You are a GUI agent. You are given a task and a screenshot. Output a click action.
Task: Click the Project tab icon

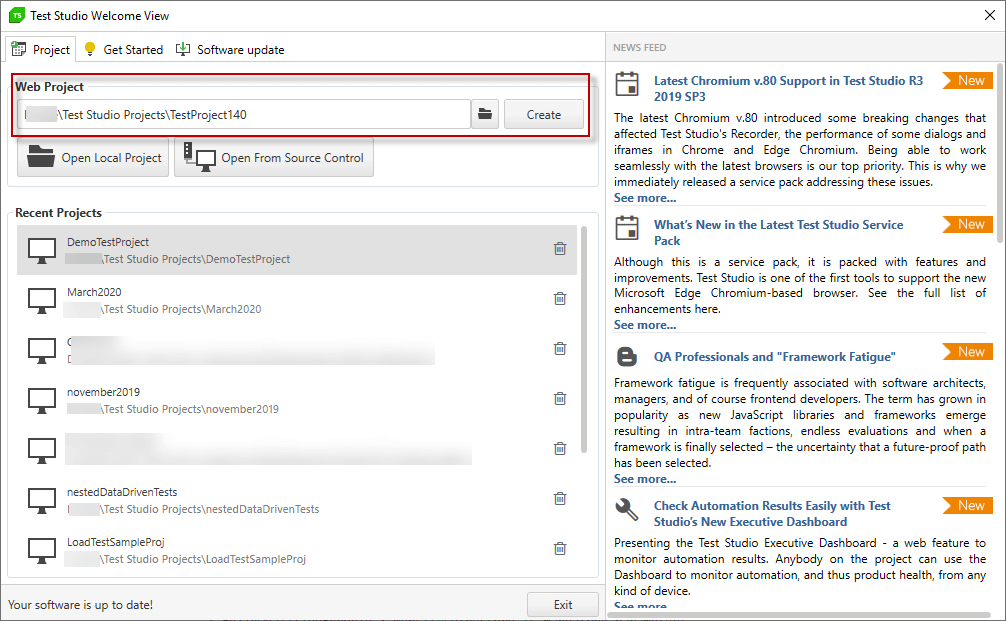(x=19, y=49)
